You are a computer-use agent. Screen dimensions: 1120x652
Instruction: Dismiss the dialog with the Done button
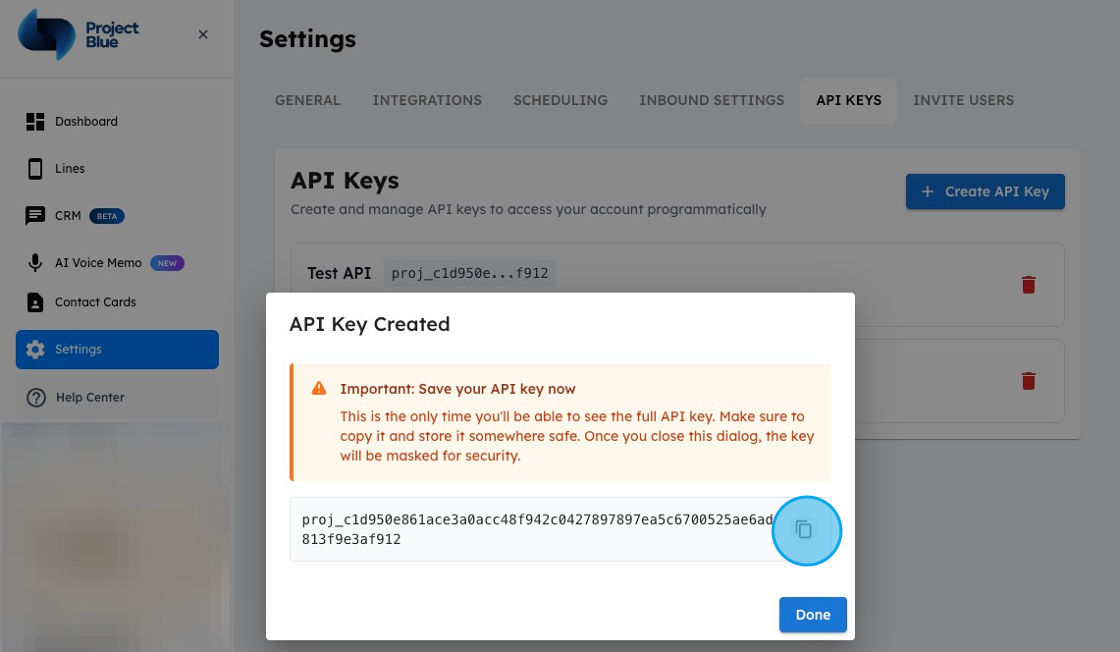click(x=812, y=614)
